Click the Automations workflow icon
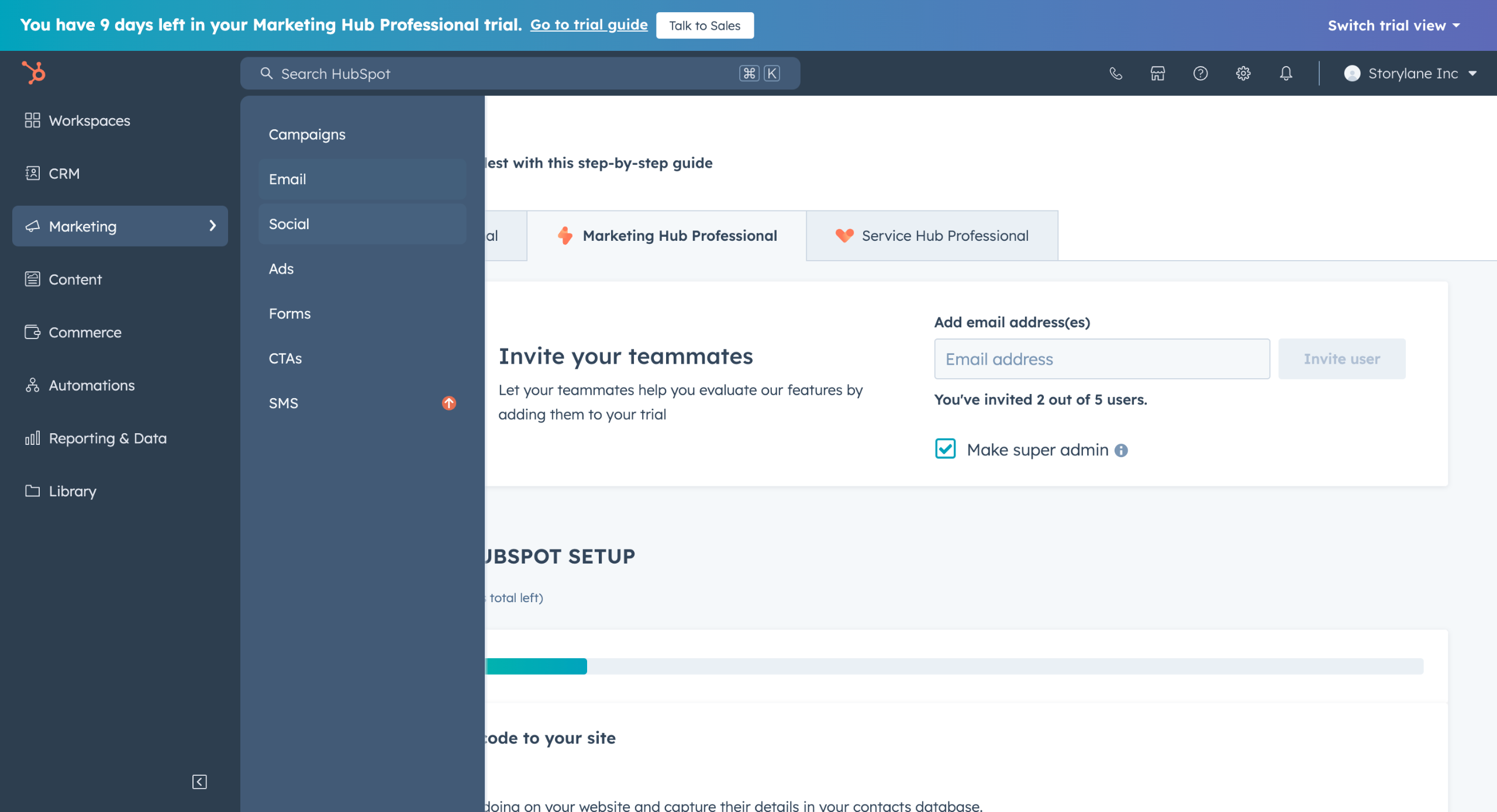 click(x=33, y=385)
